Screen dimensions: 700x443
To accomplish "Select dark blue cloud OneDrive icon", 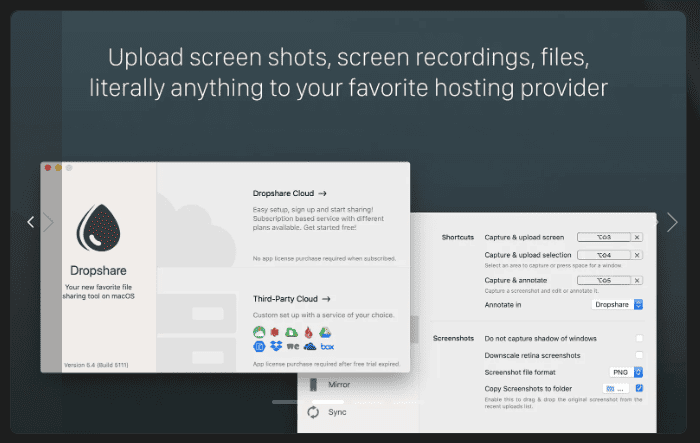I will [x=310, y=346].
